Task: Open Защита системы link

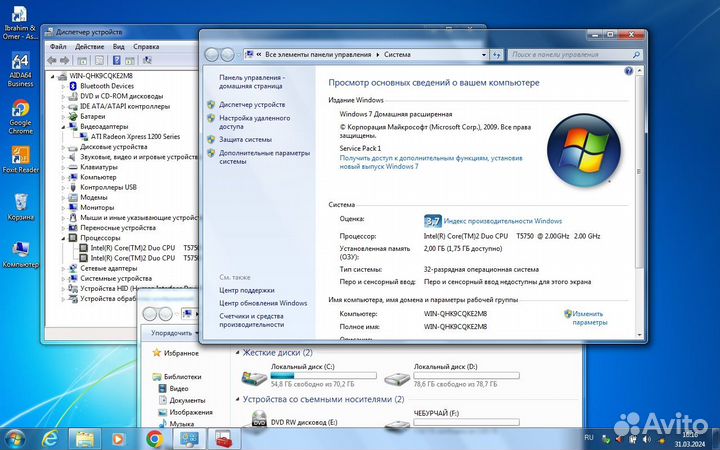Action: (245, 140)
